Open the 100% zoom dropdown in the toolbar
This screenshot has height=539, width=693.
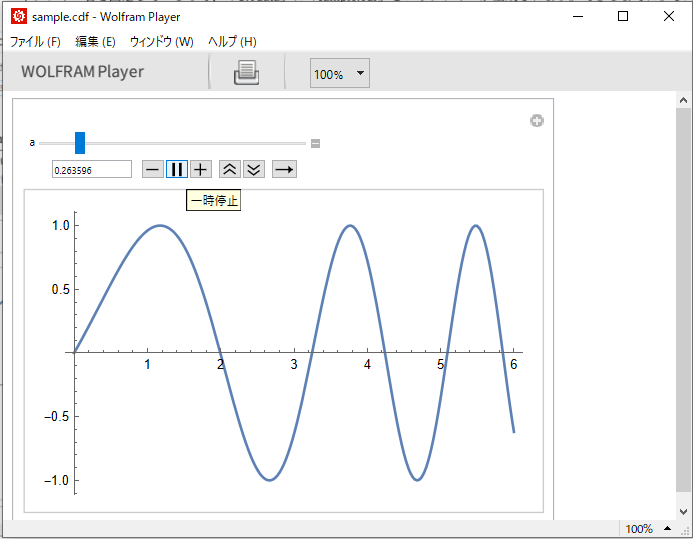pyautogui.click(x=339, y=73)
